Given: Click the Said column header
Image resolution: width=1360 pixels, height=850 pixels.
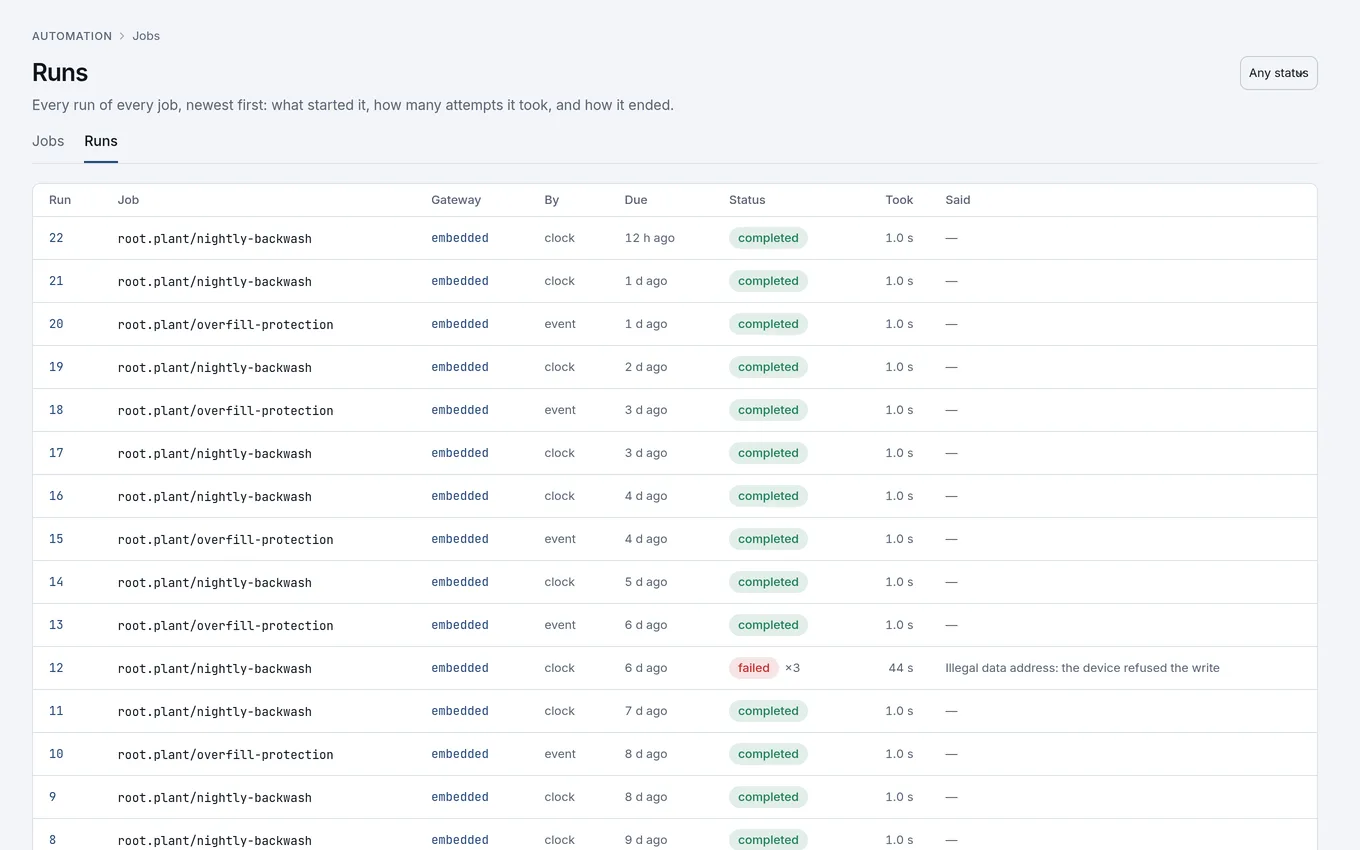Looking at the screenshot, I should coord(958,200).
